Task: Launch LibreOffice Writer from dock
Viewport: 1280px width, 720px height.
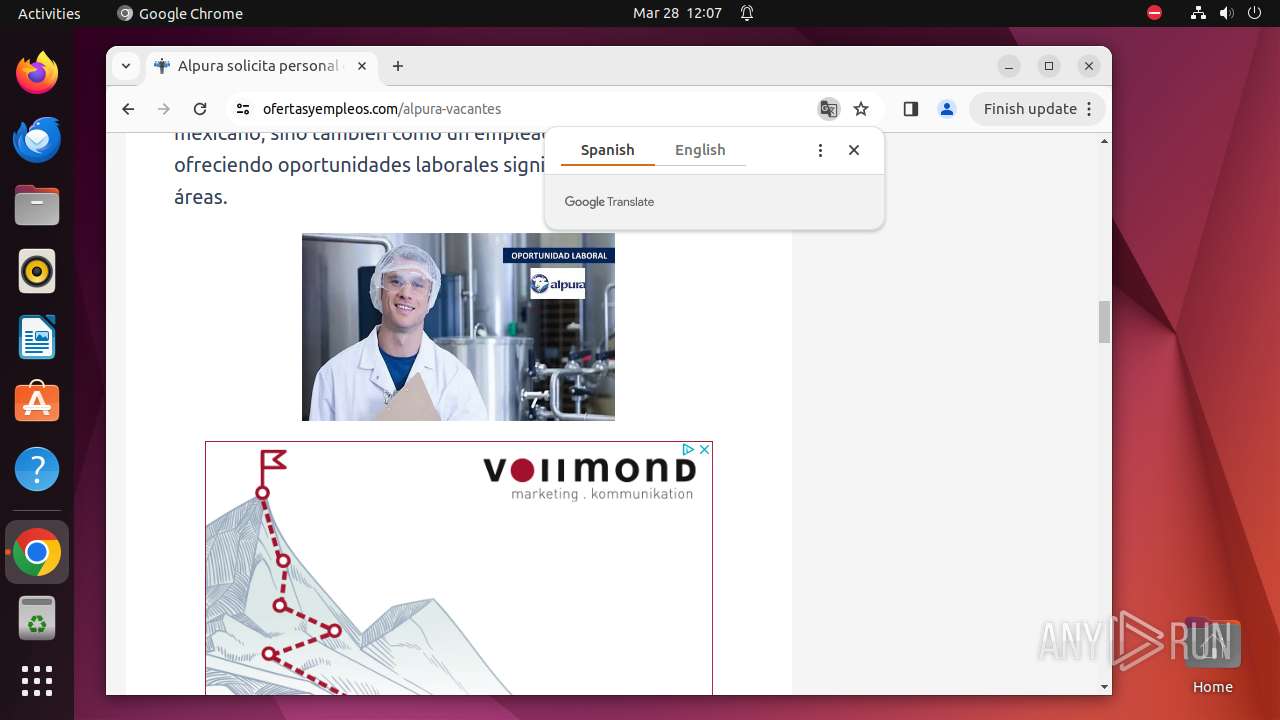Action: (37, 337)
